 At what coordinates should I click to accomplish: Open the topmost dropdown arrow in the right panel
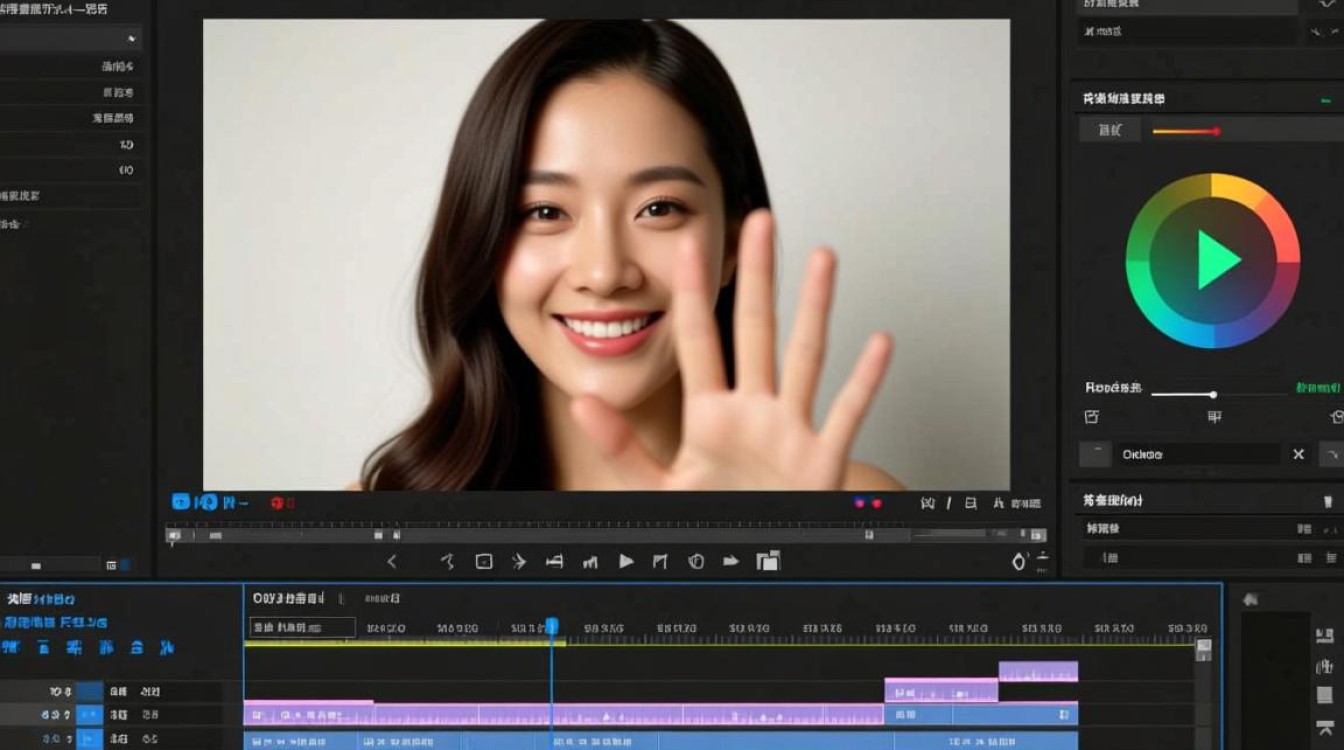click(1327, 5)
